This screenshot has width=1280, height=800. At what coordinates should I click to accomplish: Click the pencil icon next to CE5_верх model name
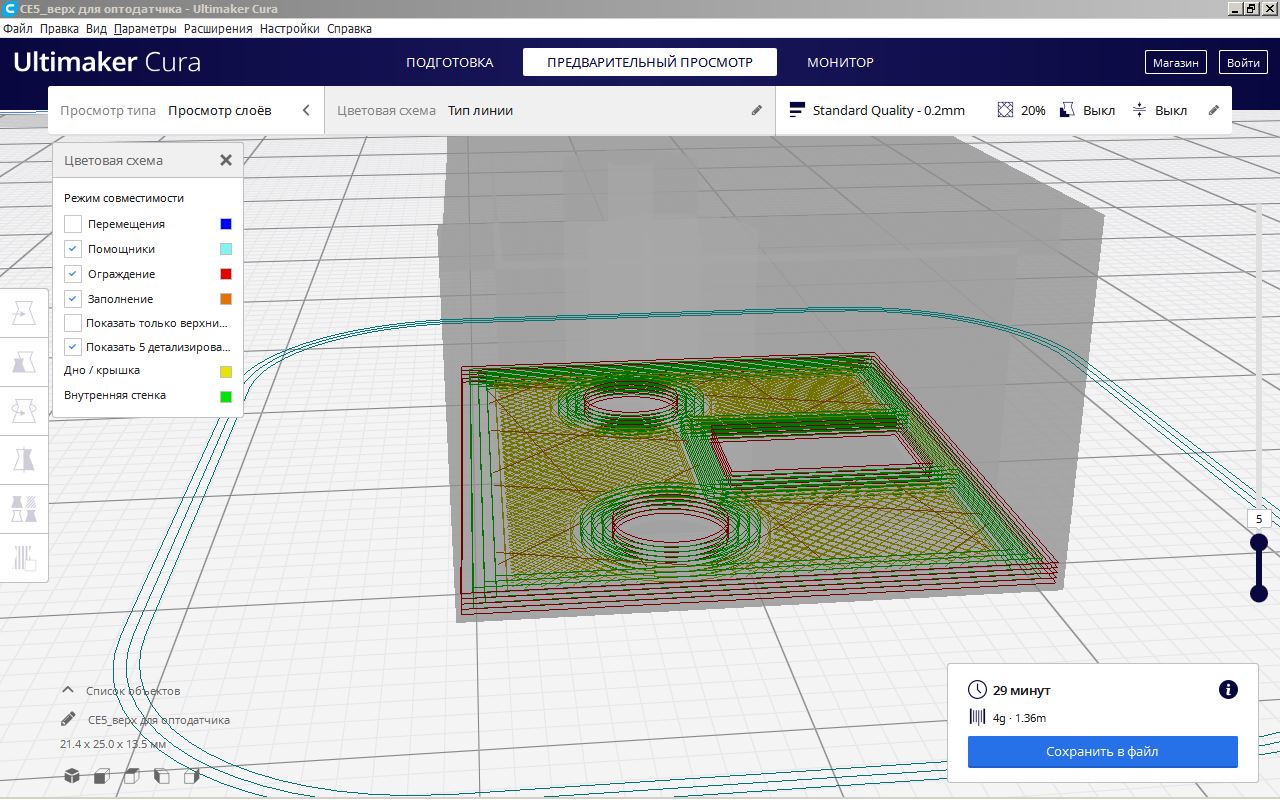point(68,719)
